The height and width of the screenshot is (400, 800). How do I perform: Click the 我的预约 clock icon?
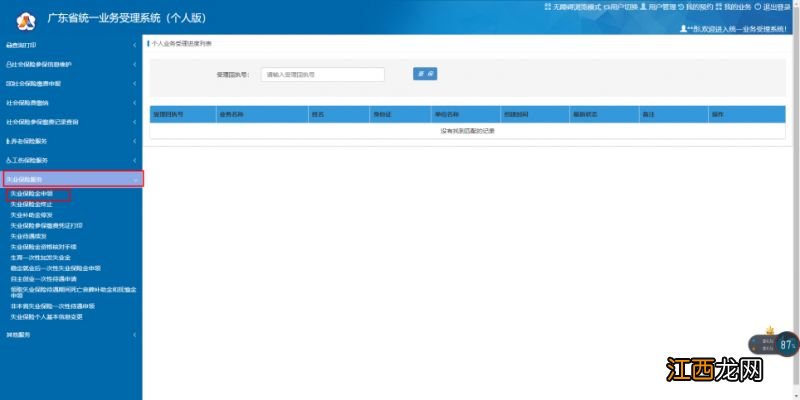(x=681, y=7)
